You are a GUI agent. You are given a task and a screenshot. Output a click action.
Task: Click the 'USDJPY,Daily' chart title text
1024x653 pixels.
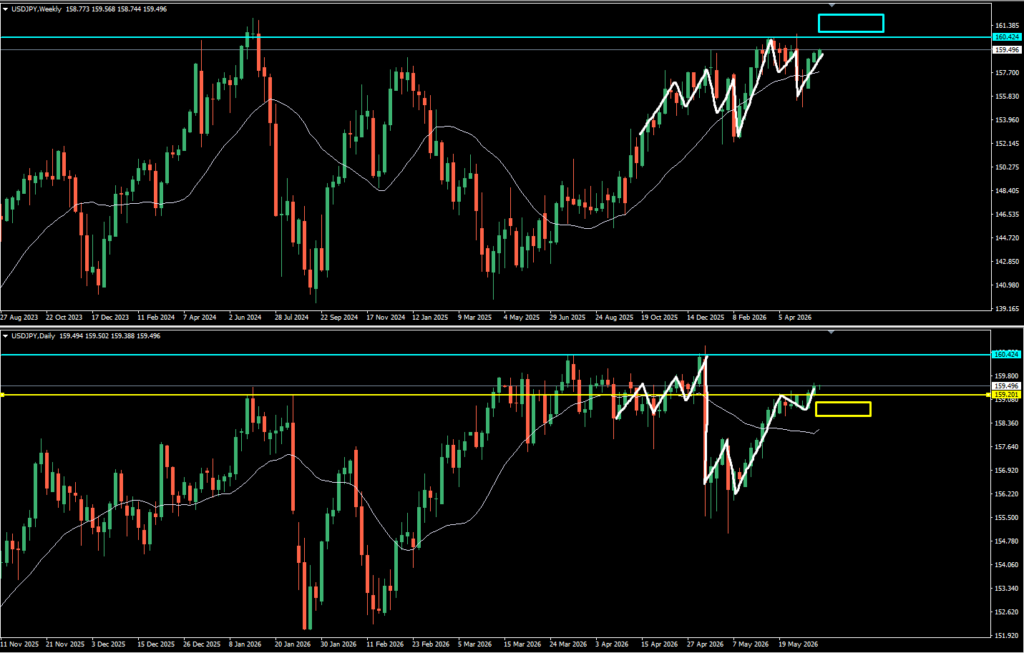coord(33,336)
